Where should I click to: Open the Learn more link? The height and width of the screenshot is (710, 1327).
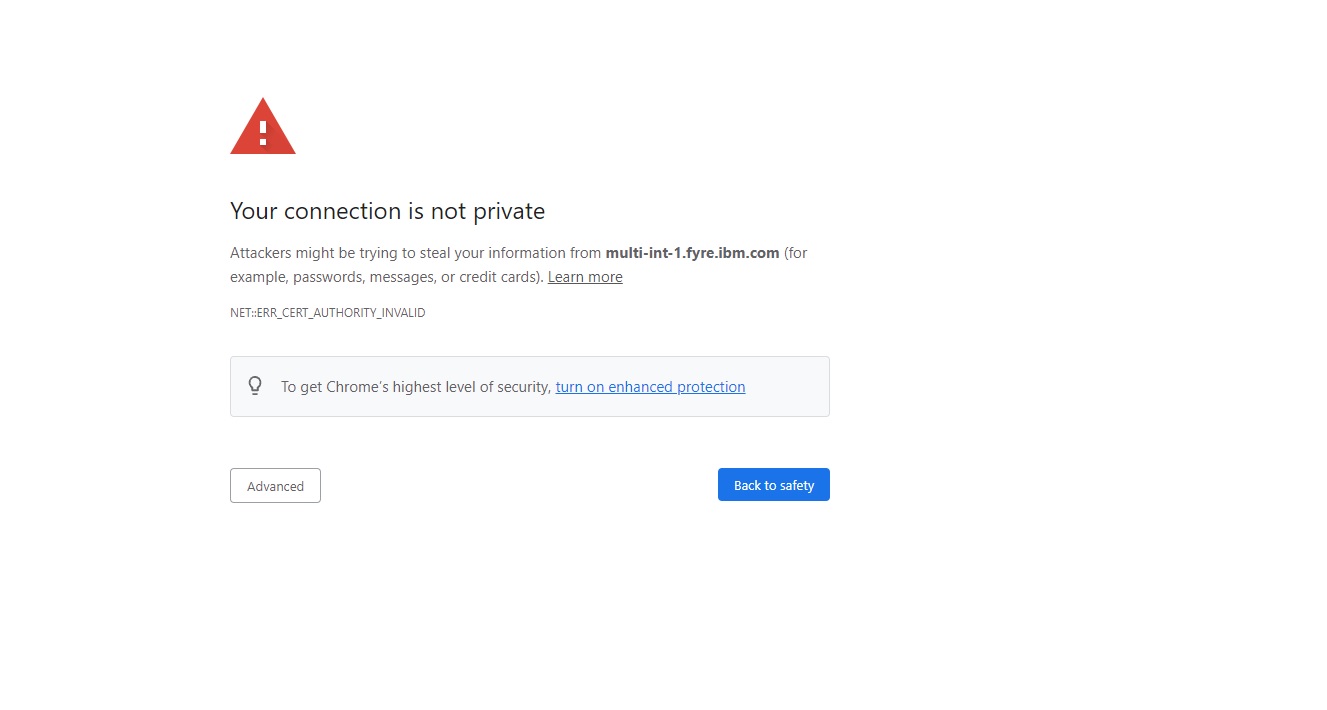coord(585,277)
